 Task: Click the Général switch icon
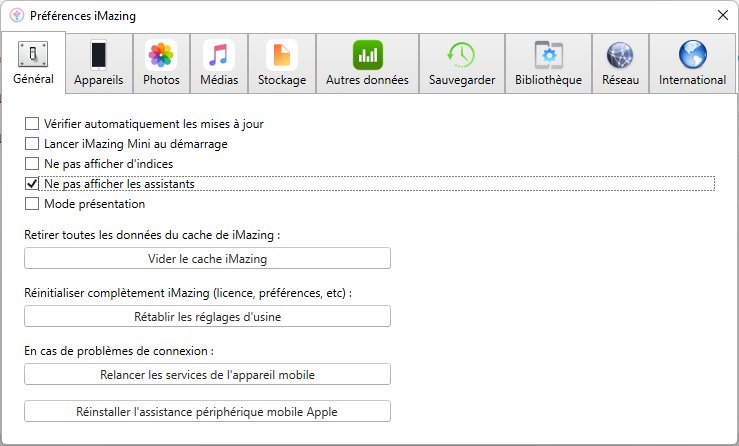[x=33, y=54]
